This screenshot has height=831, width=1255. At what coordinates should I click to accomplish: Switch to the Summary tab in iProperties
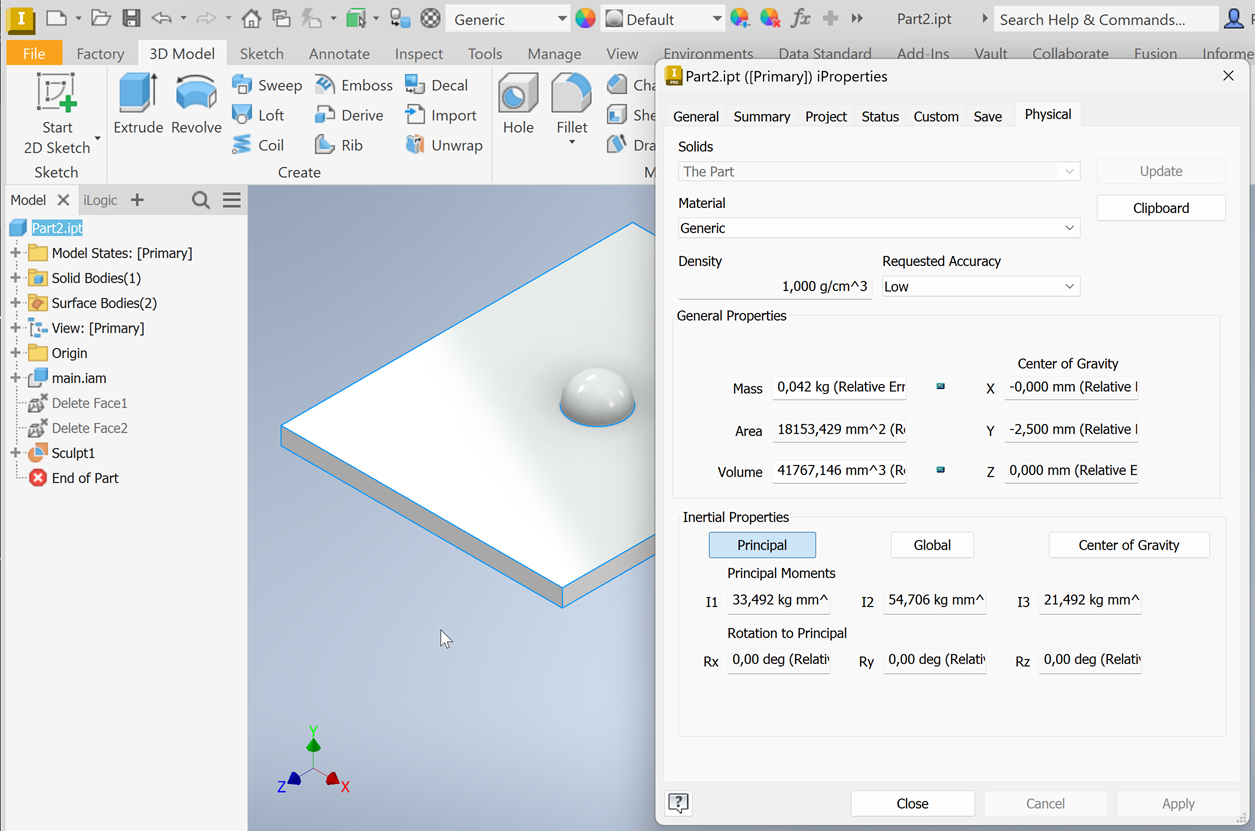761,116
